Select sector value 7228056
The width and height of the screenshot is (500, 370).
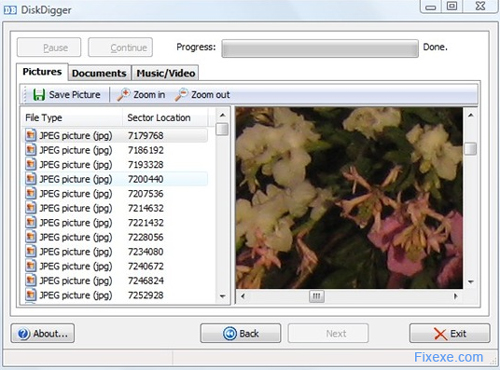(x=146, y=237)
